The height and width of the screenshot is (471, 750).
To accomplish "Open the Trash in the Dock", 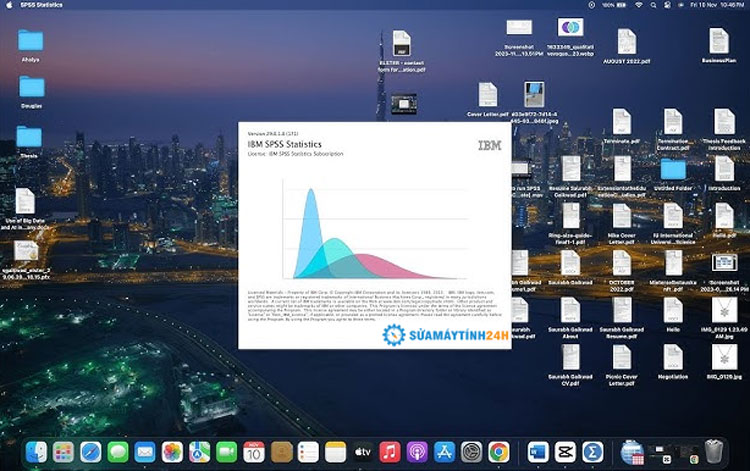I will [714, 452].
